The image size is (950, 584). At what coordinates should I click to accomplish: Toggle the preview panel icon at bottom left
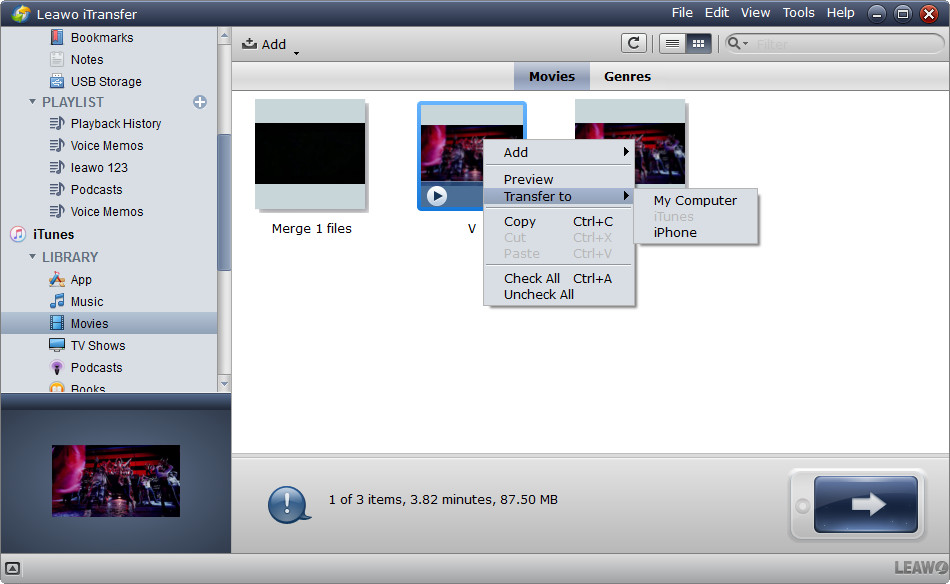coord(13,569)
